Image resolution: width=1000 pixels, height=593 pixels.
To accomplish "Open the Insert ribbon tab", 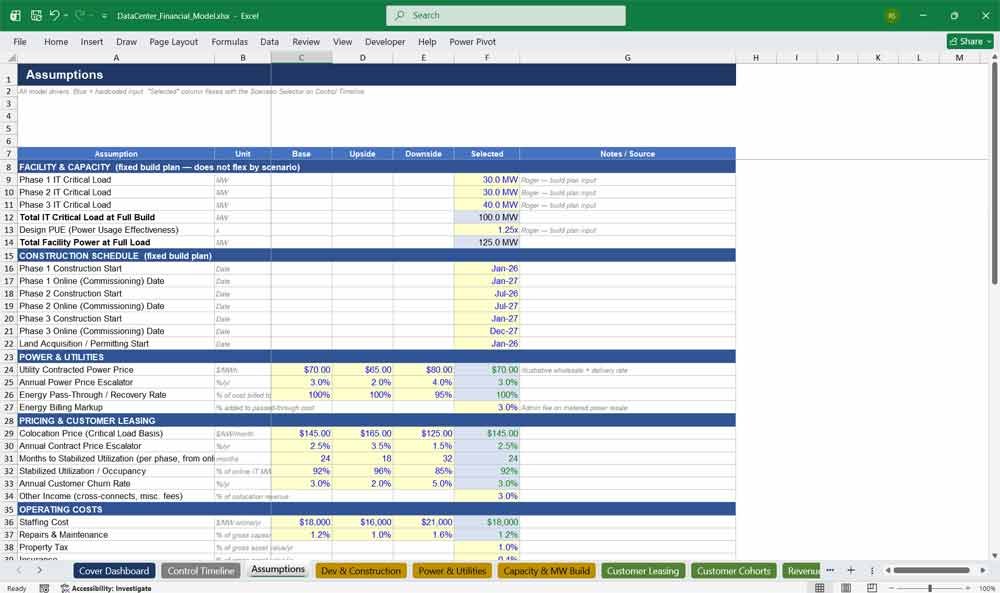I will (x=92, y=41).
